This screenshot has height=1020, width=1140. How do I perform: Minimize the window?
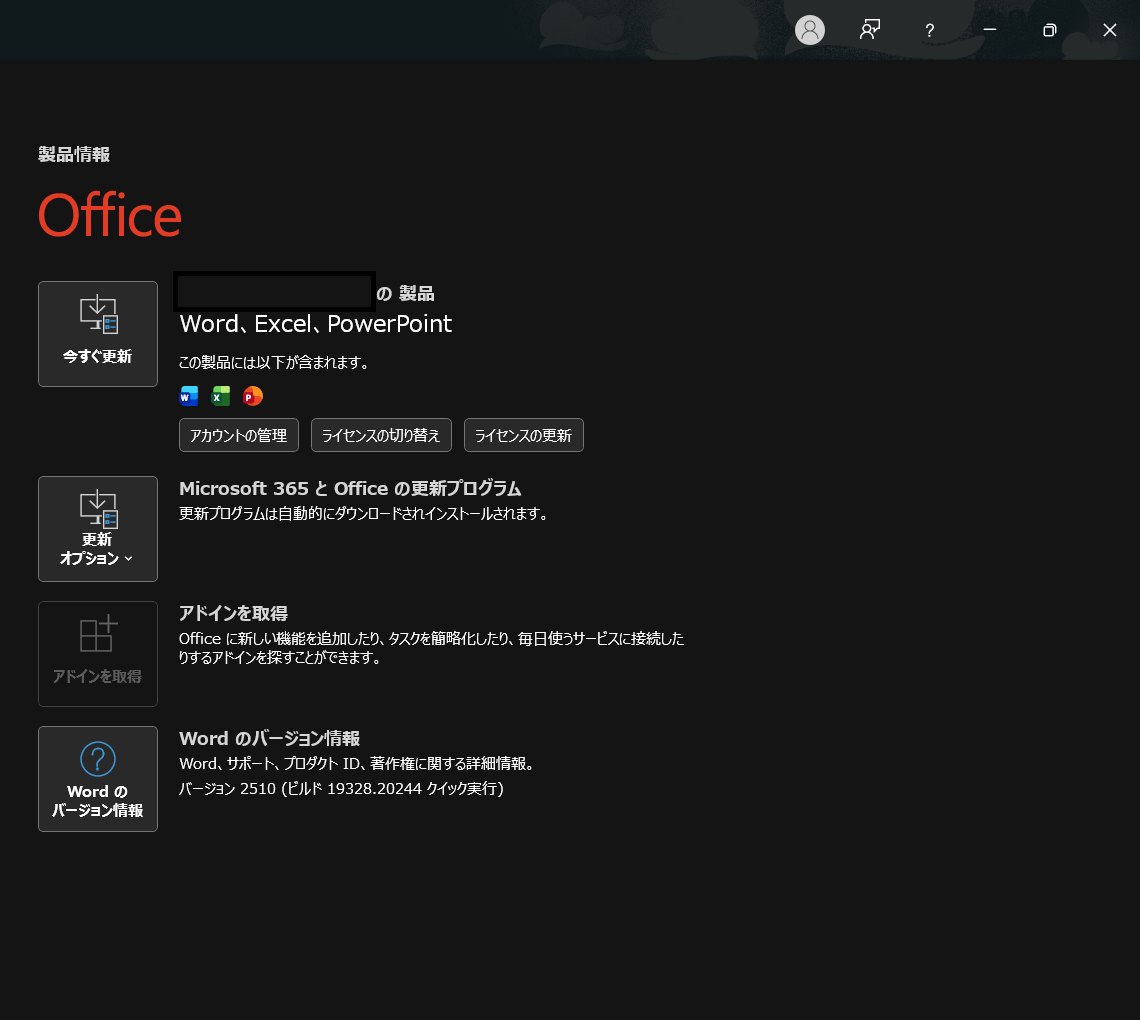point(990,30)
